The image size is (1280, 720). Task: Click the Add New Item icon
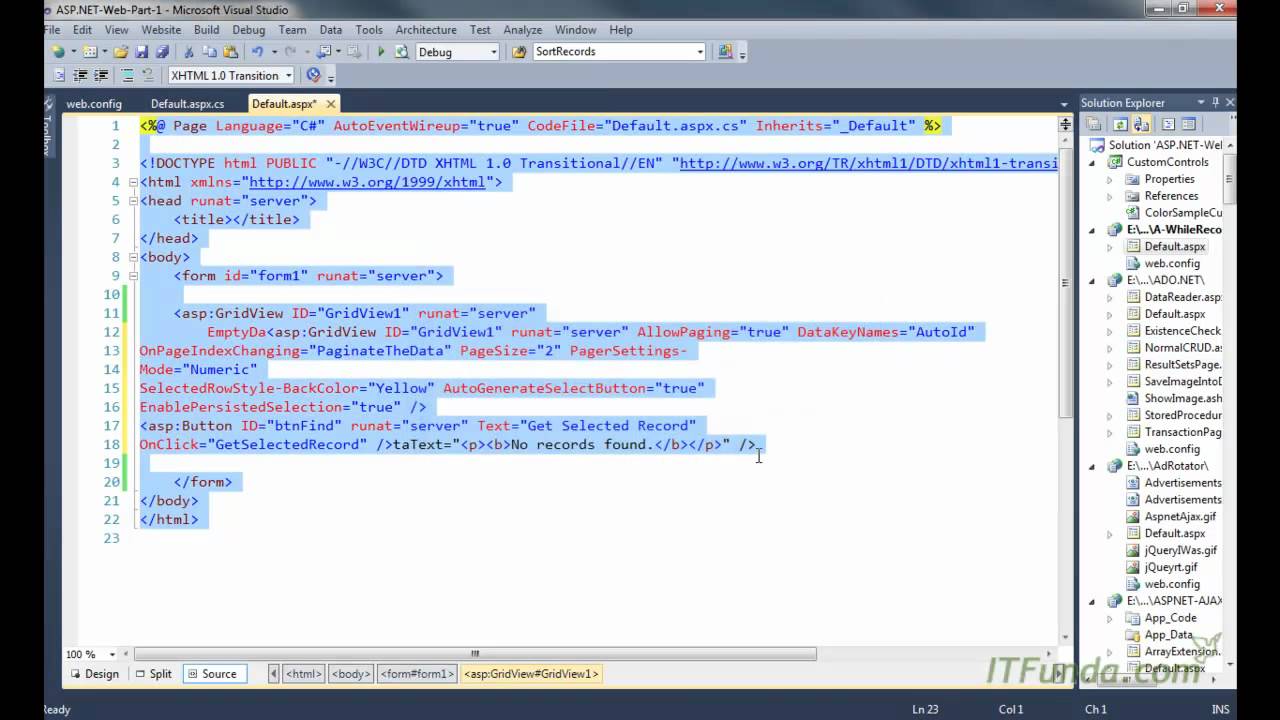tap(90, 52)
